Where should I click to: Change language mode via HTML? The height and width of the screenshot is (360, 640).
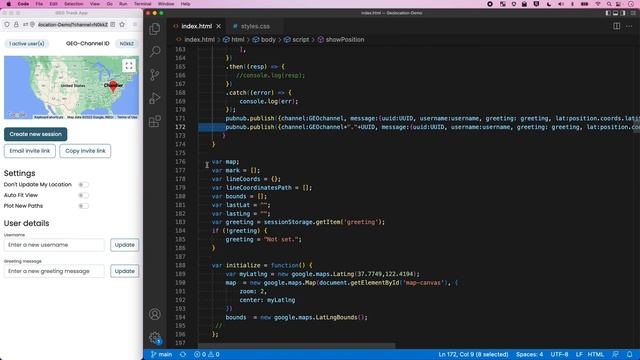(x=596, y=354)
